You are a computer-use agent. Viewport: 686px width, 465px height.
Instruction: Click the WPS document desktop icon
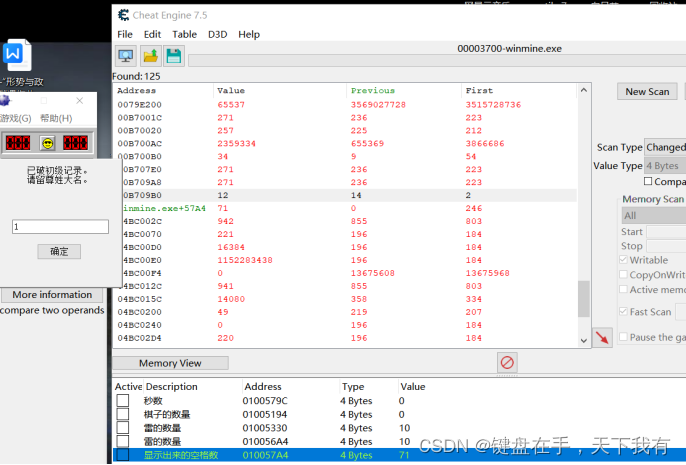click(17, 55)
